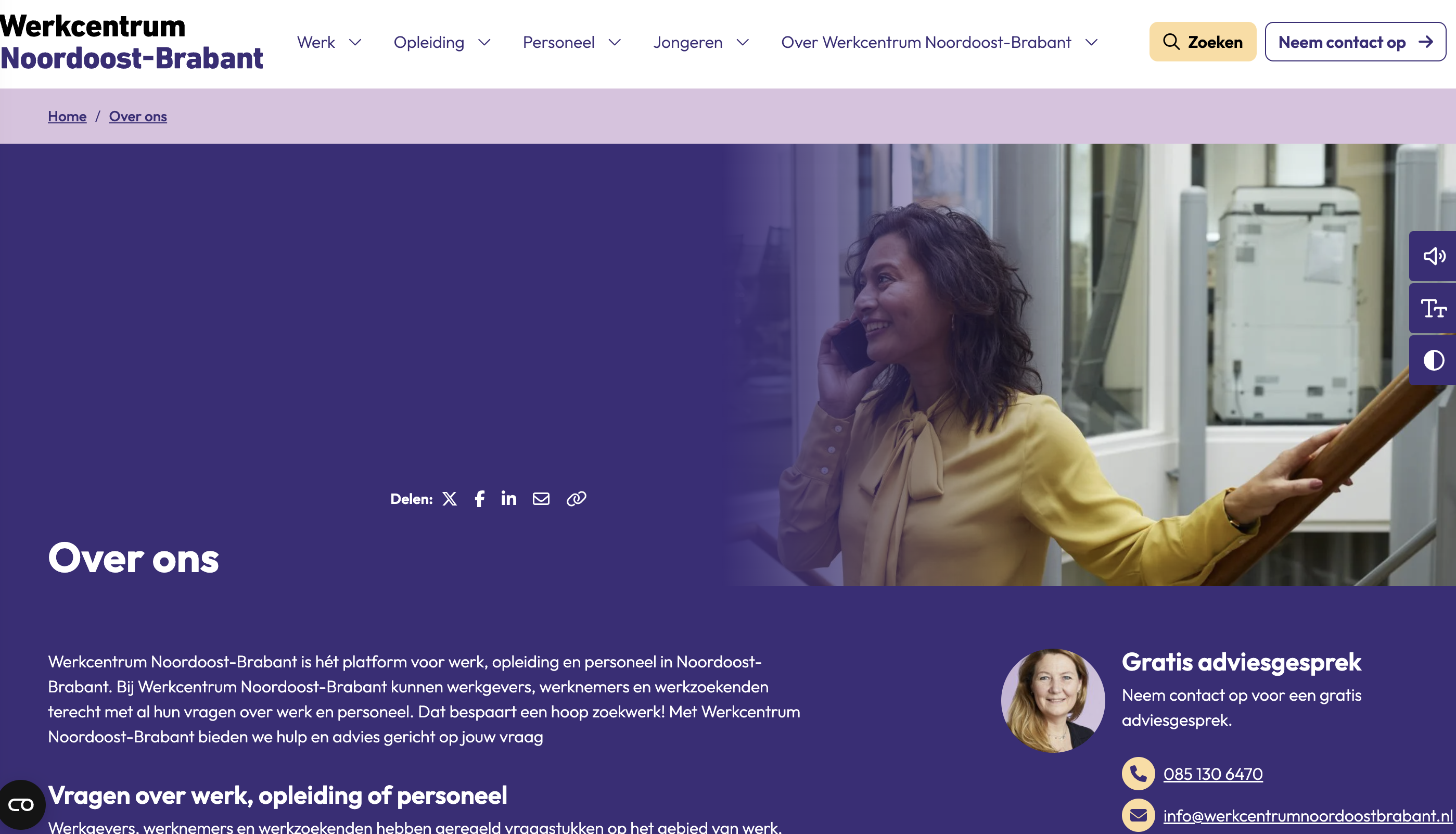This screenshot has width=1456, height=834.
Task: Click the info@werkcentrumnoordoostbrabant.nl email link
Action: coord(1308,816)
